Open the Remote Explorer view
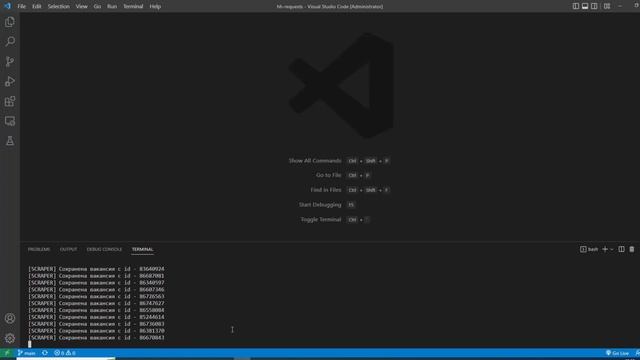The height and width of the screenshot is (360, 640). 10,121
